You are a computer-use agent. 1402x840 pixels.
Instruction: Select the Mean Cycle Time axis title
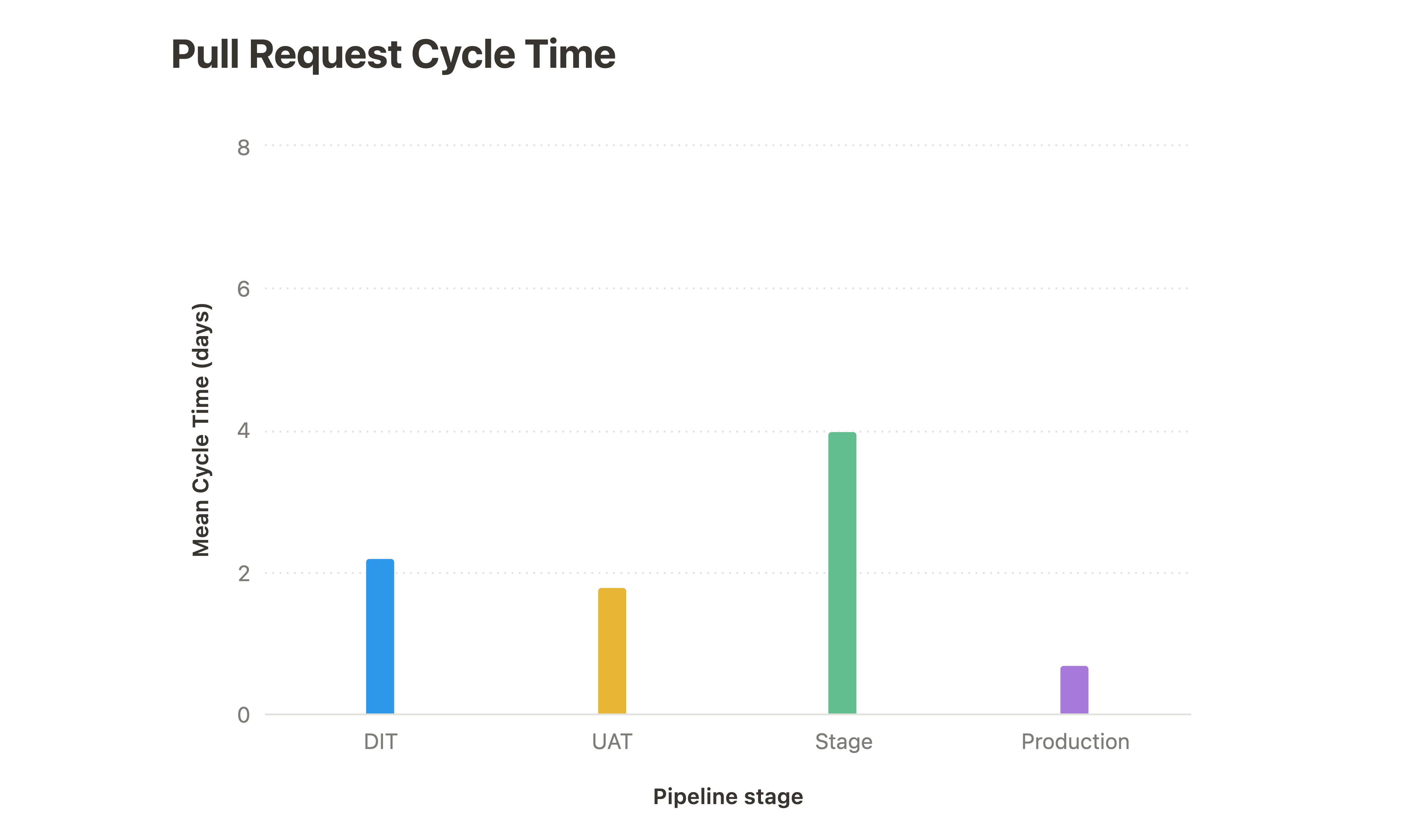[x=201, y=430]
